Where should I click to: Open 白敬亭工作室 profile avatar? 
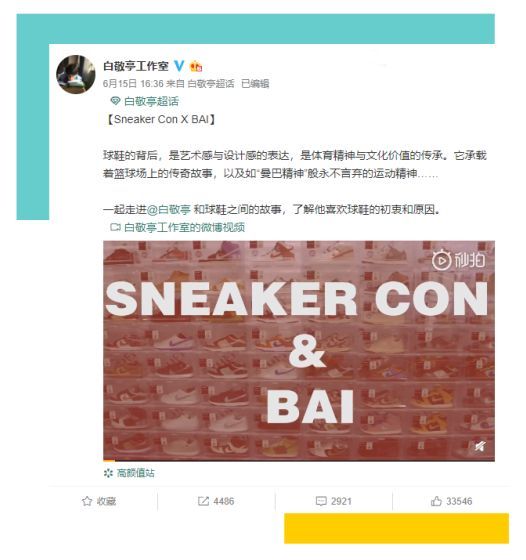pyautogui.click(x=76, y=74)
